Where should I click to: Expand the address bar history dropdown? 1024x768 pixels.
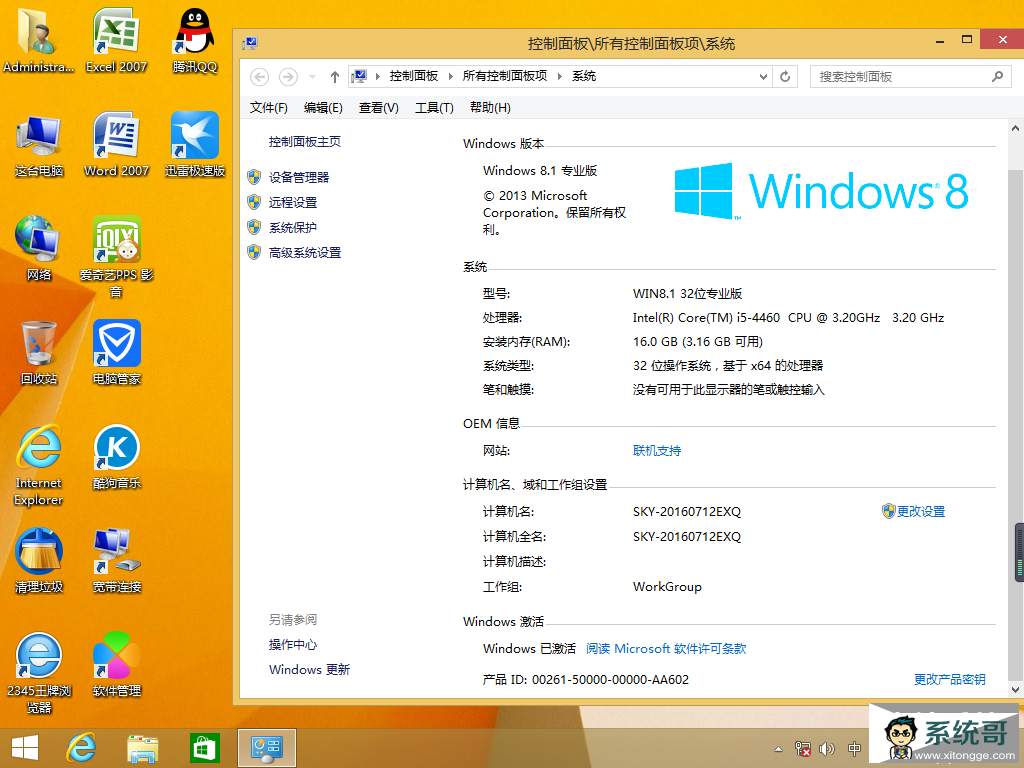point(763,76)
